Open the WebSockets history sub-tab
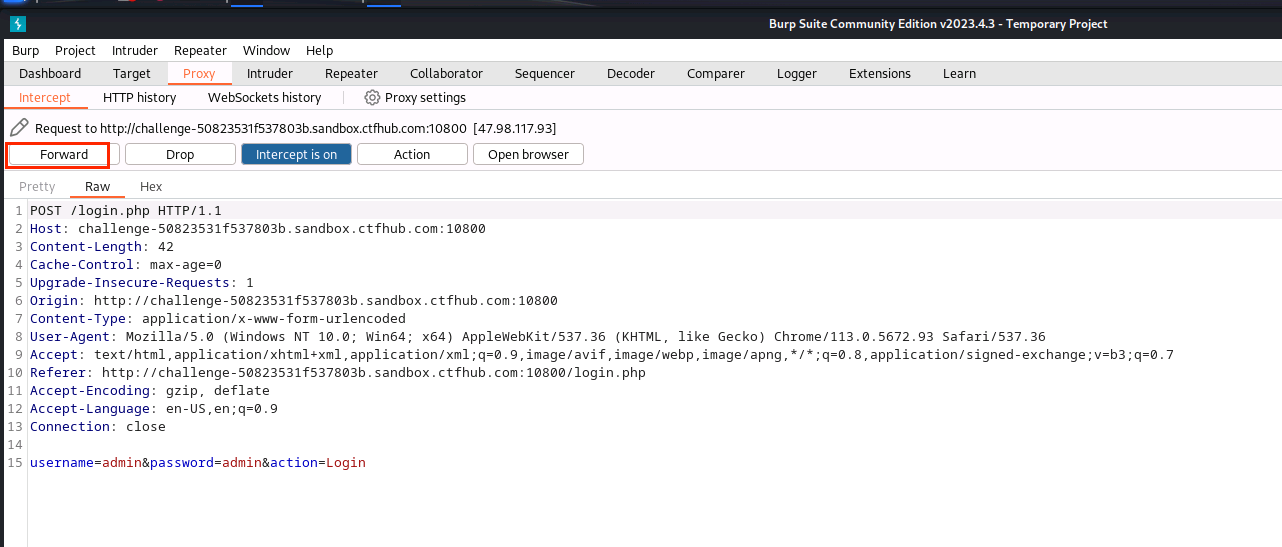Image resolution: width=1282 pixels, height=547 pixels. [x=265, y=97]
